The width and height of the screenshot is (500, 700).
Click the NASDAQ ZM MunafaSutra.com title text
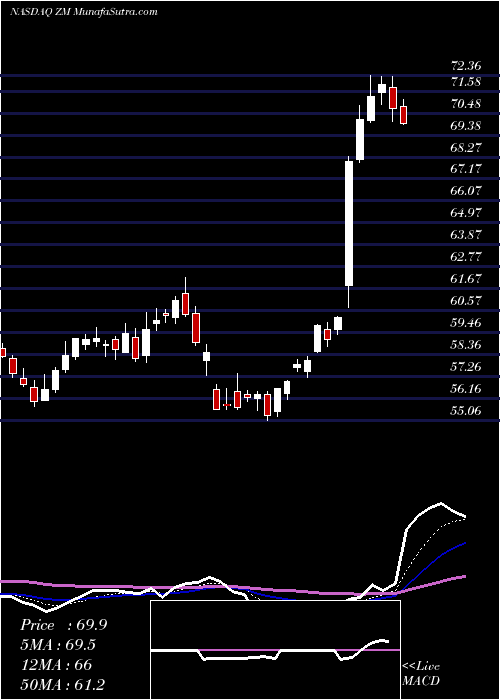point(83,12)
